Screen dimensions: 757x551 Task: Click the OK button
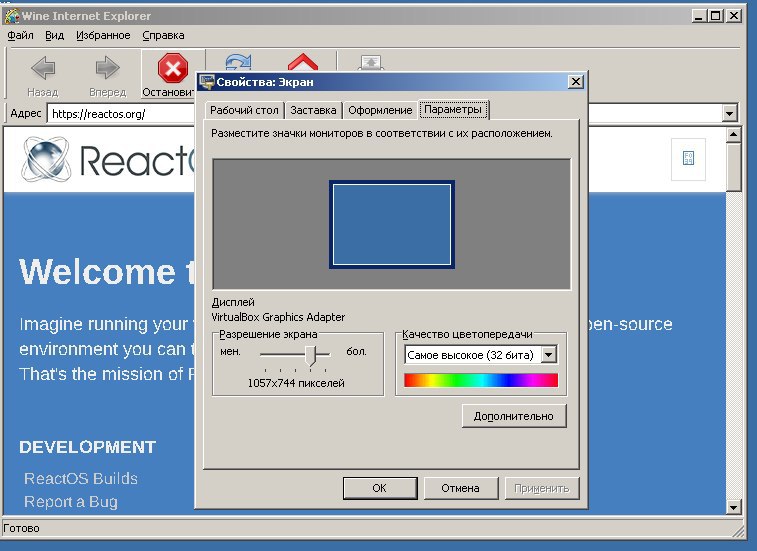(380, 488)
